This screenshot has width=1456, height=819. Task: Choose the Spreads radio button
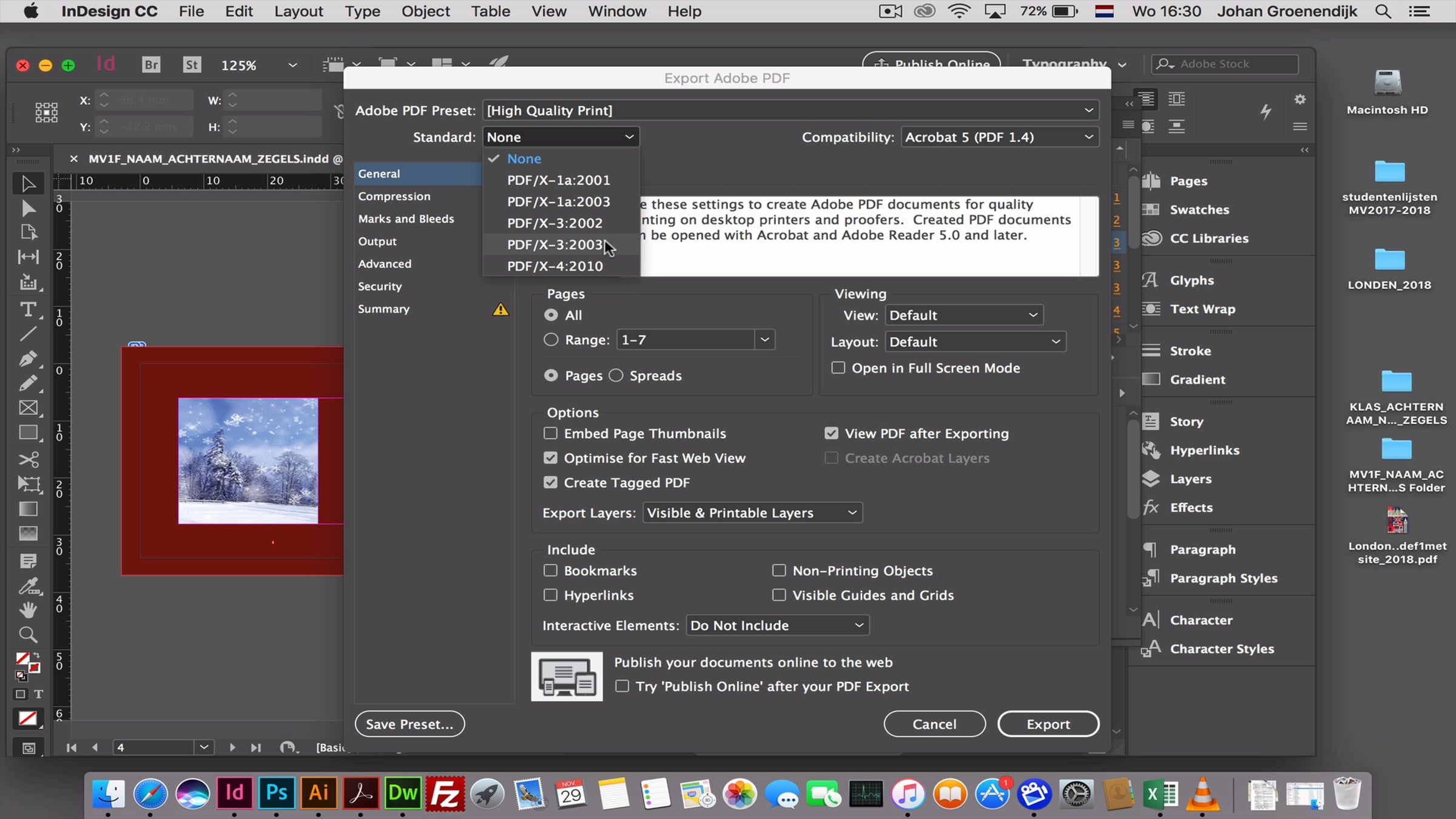pos(616,376)
